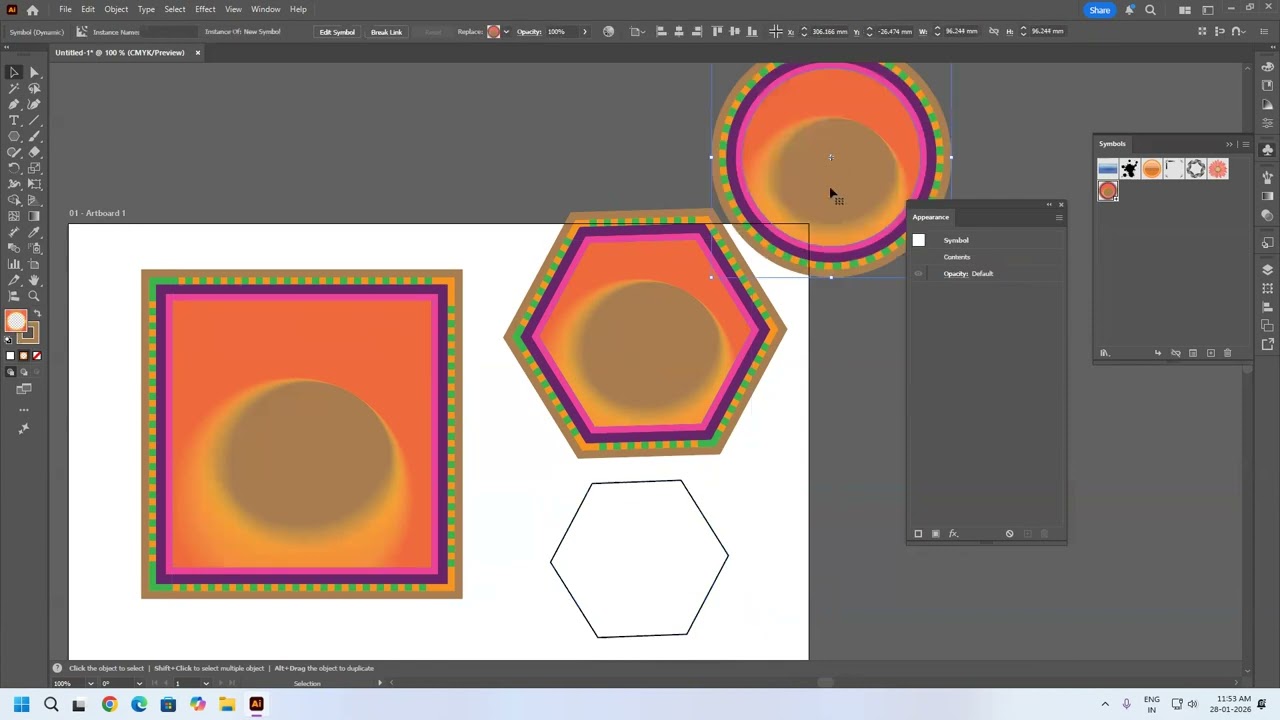Screen dimensions: 1280x720
Task: Open the Type menu
Action: click(x=146, y=9)
